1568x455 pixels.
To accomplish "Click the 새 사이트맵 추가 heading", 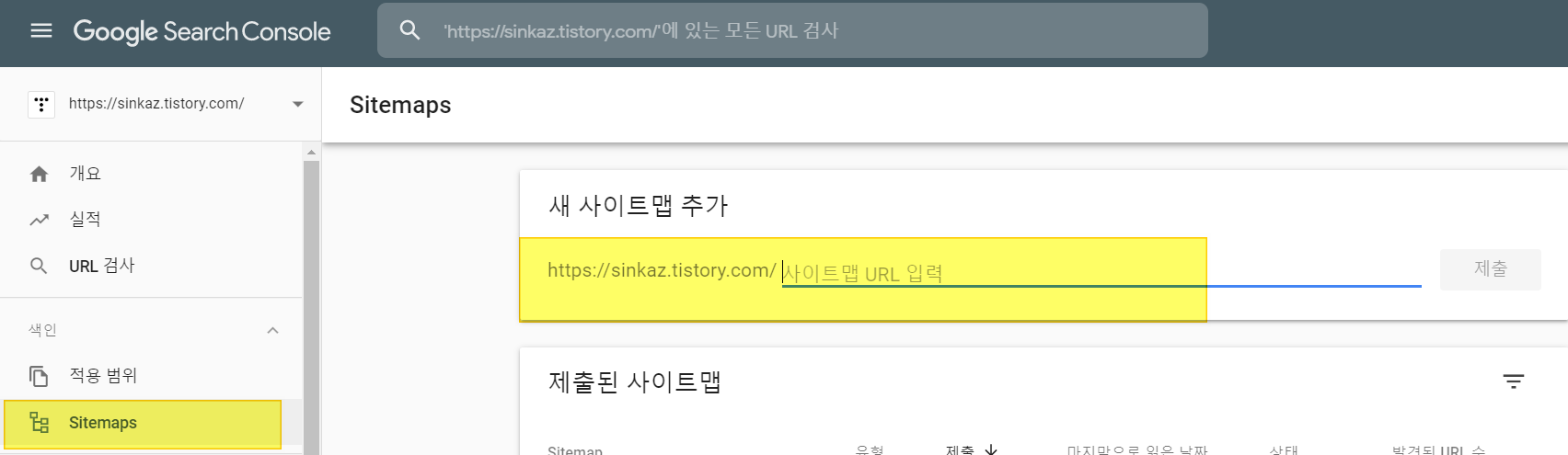I will 638,206.
